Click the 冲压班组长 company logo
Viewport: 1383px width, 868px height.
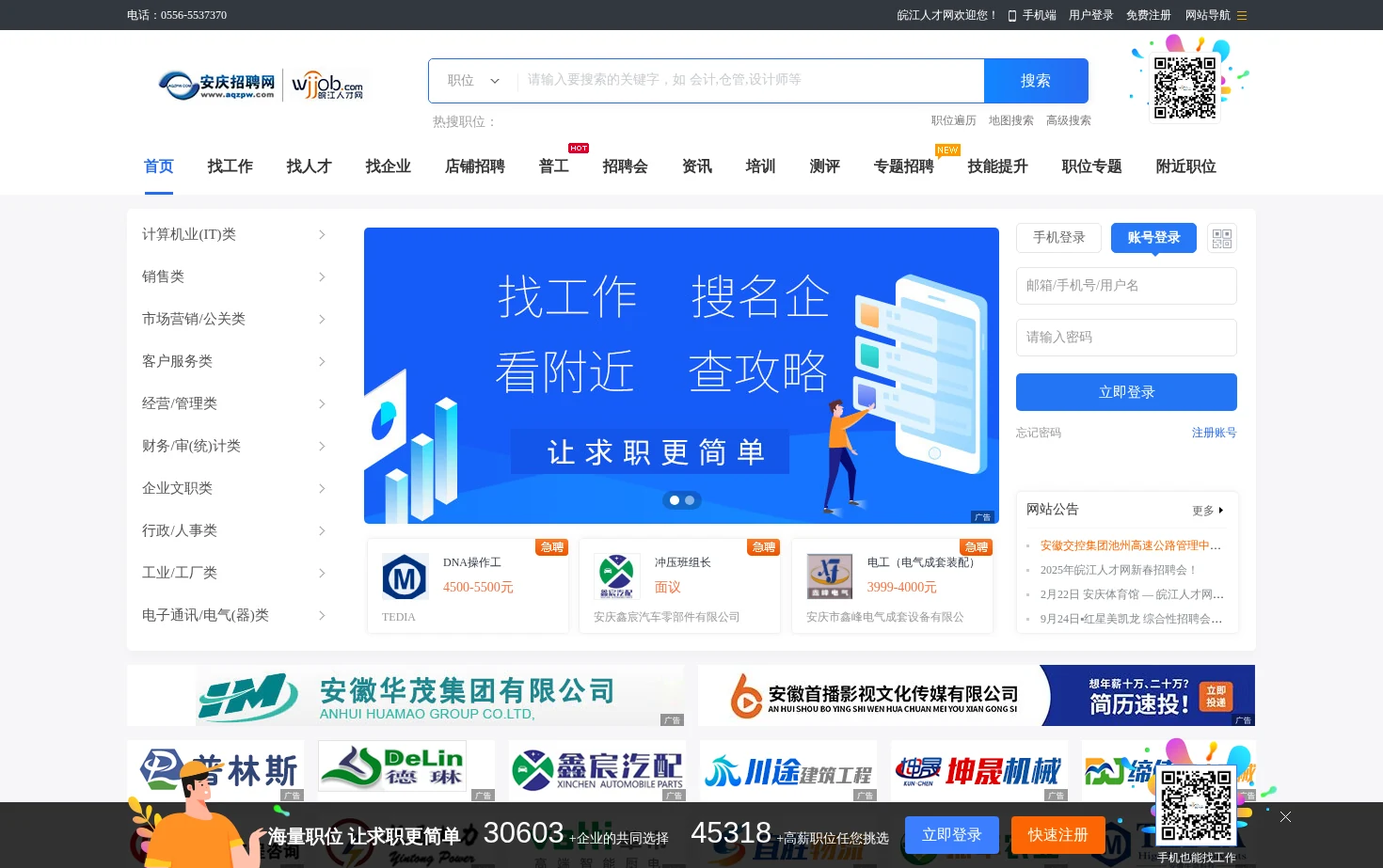[x=616, y=576]
